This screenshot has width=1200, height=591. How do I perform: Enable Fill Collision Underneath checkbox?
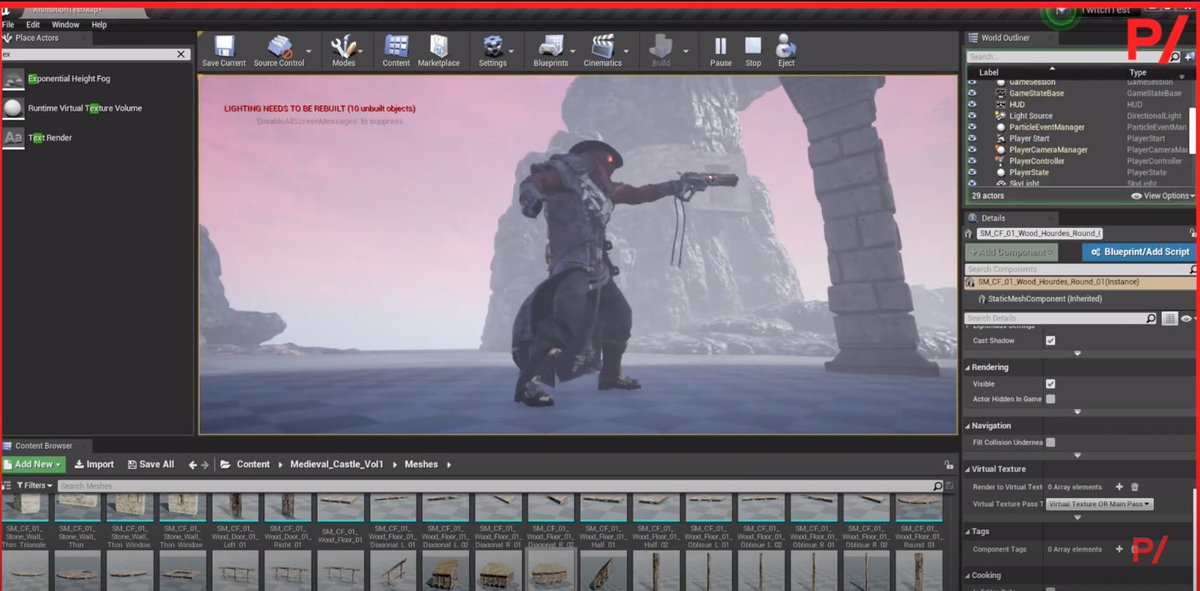tap(1050, 442)
